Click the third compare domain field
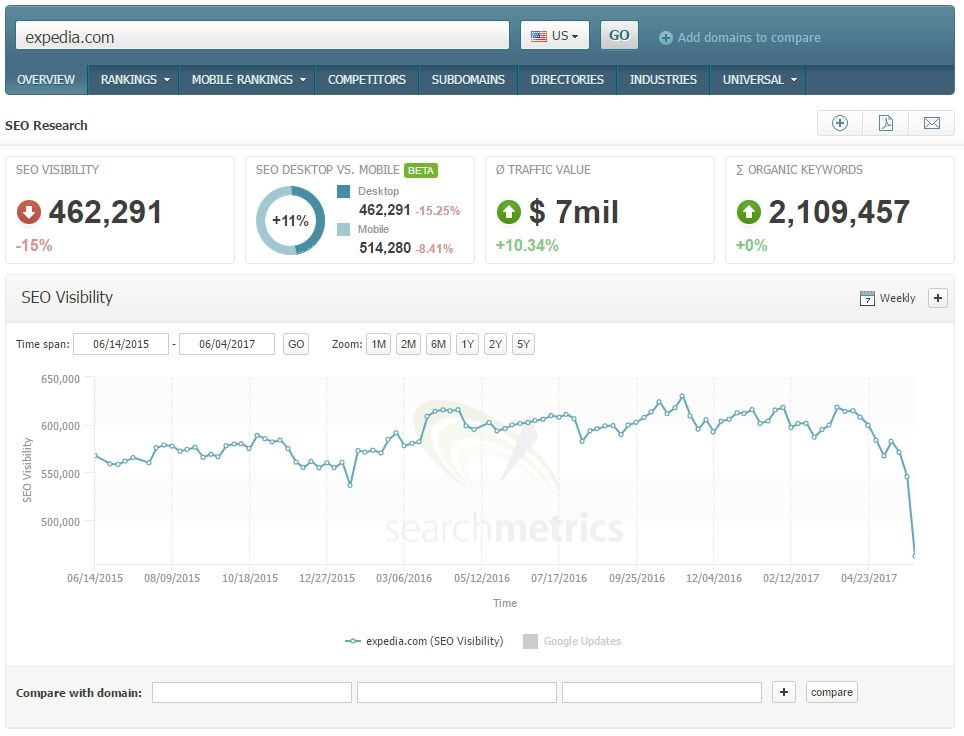The image size is (964, 736). [662, 692]
